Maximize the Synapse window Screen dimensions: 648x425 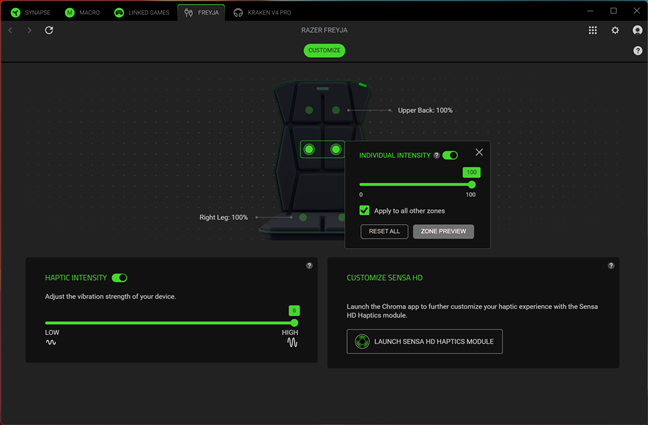614,11
